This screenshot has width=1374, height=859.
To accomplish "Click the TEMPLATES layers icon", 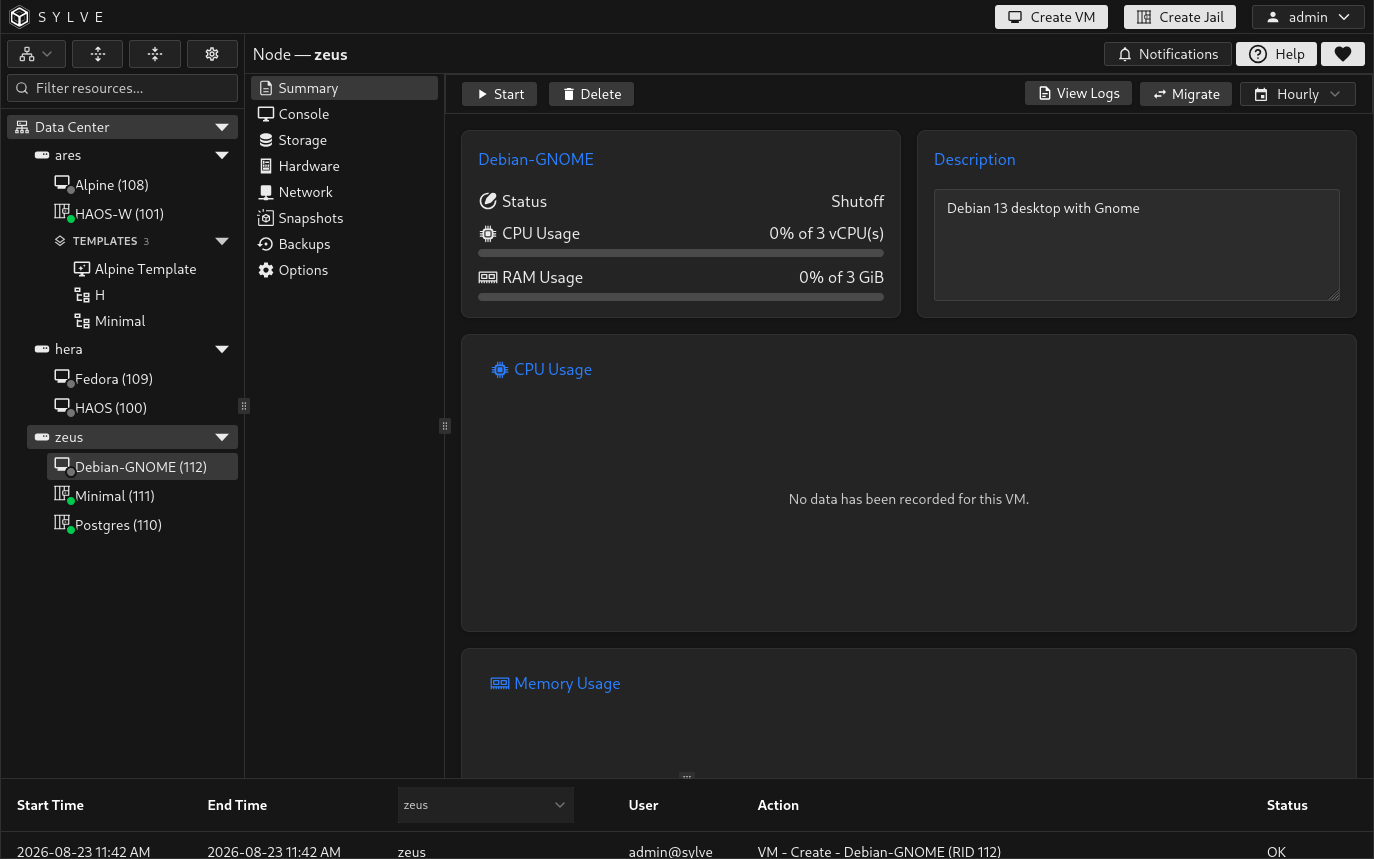I will point(60,241).
